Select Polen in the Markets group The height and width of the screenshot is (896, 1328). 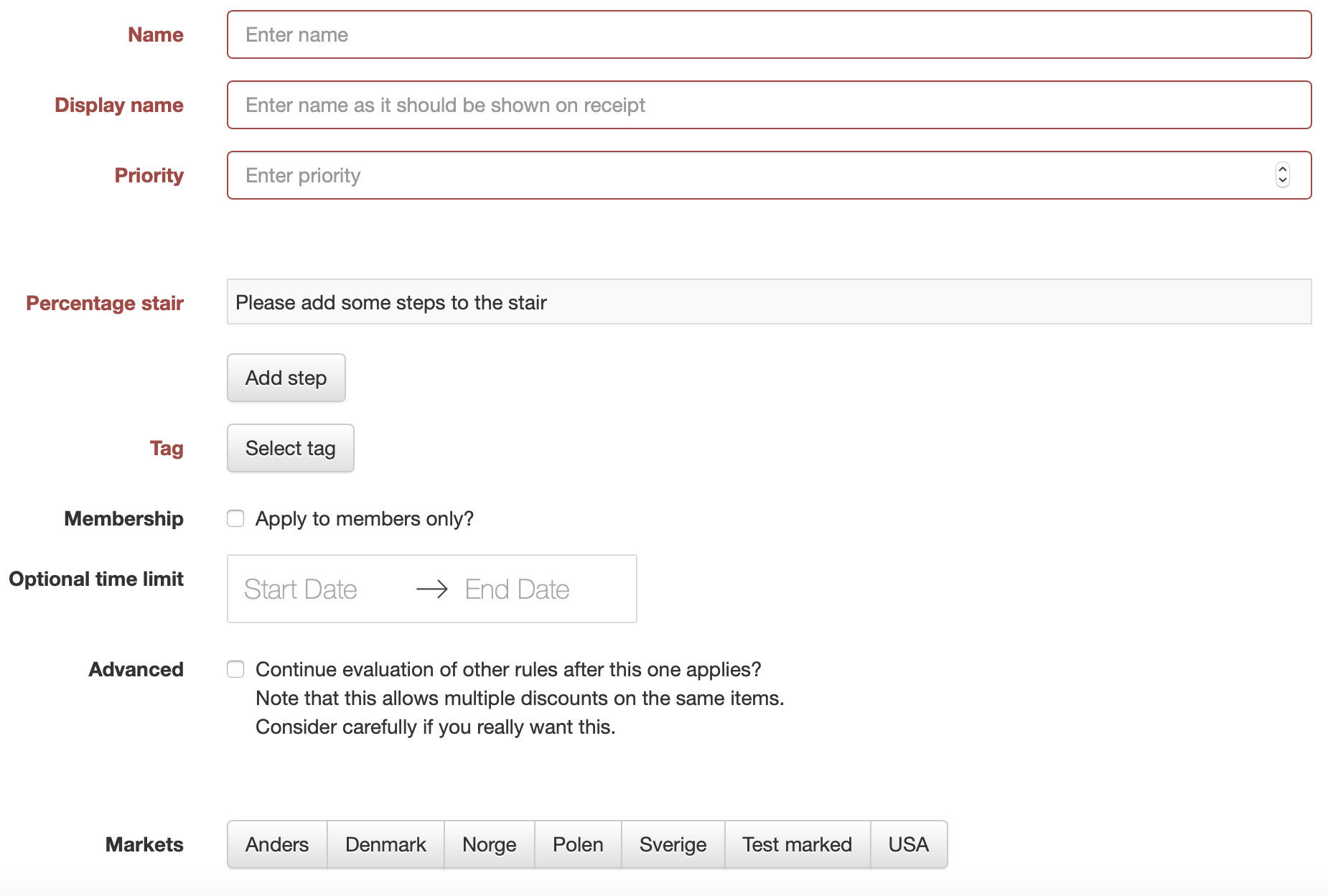click(578, 844)
